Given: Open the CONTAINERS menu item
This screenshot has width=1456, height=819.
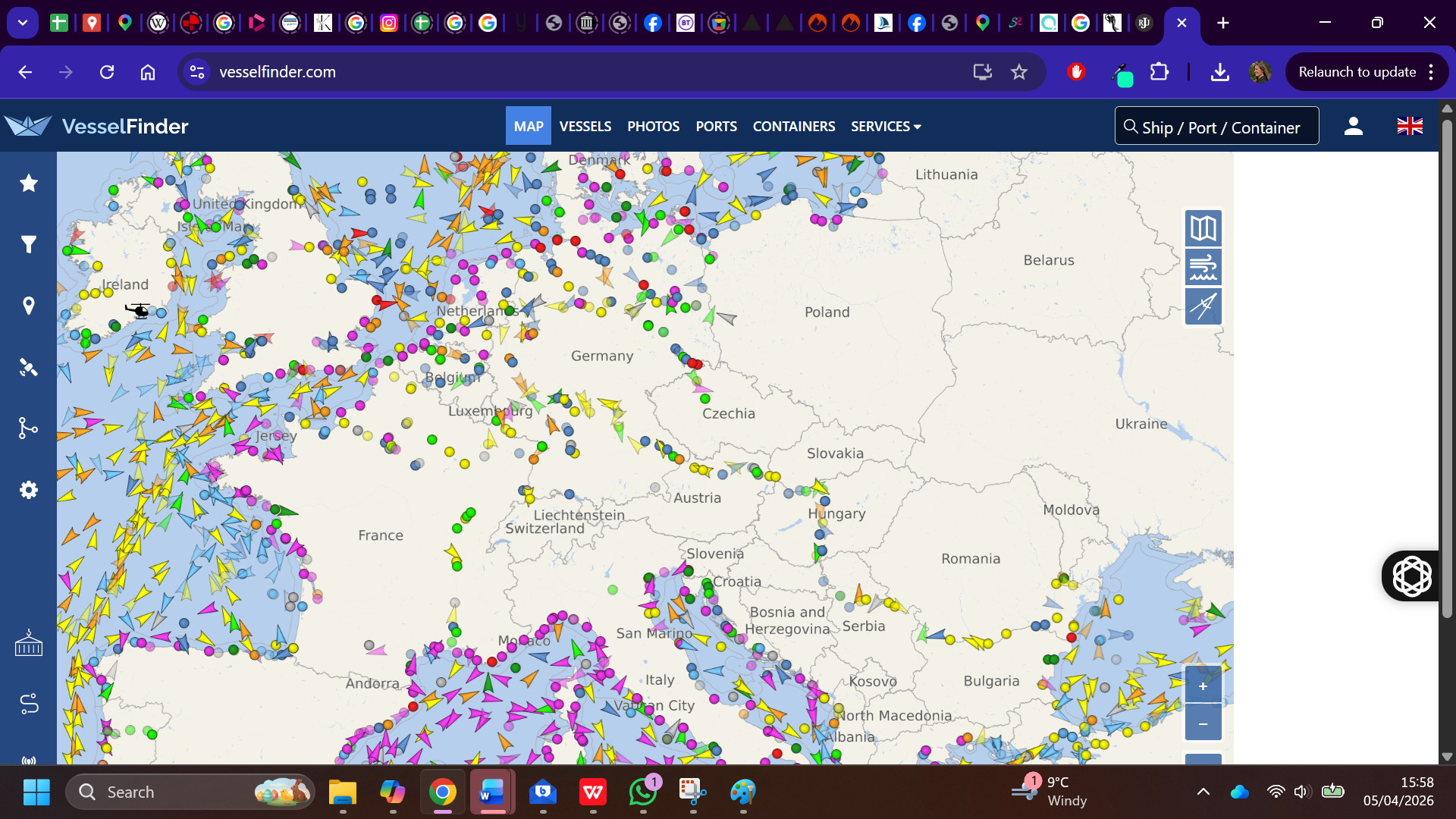Looking at the screenshot, I should point(793,127).
